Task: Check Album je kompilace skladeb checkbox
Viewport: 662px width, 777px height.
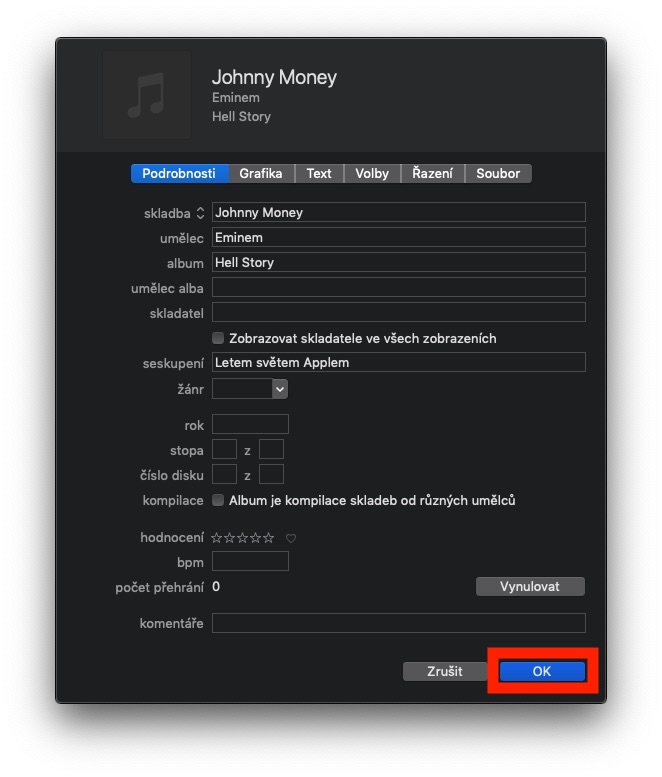Action: (x=218, y=500)
